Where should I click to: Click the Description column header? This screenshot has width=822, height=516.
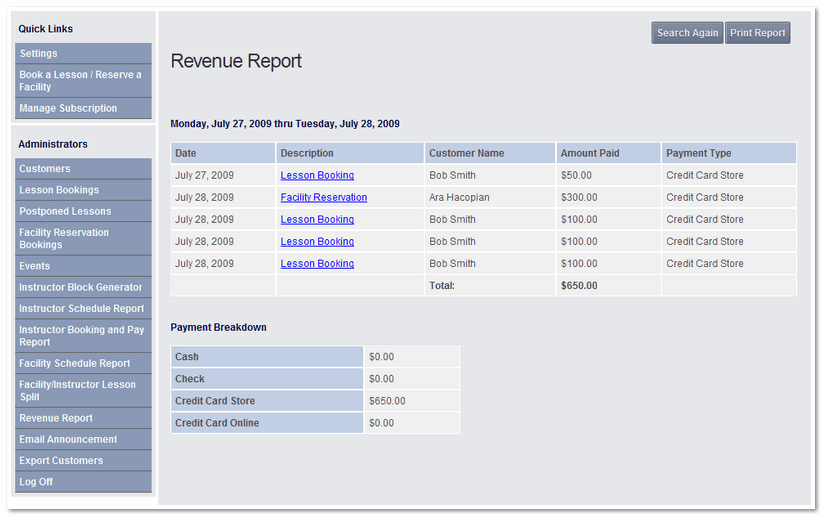click(x=350, y=153)
